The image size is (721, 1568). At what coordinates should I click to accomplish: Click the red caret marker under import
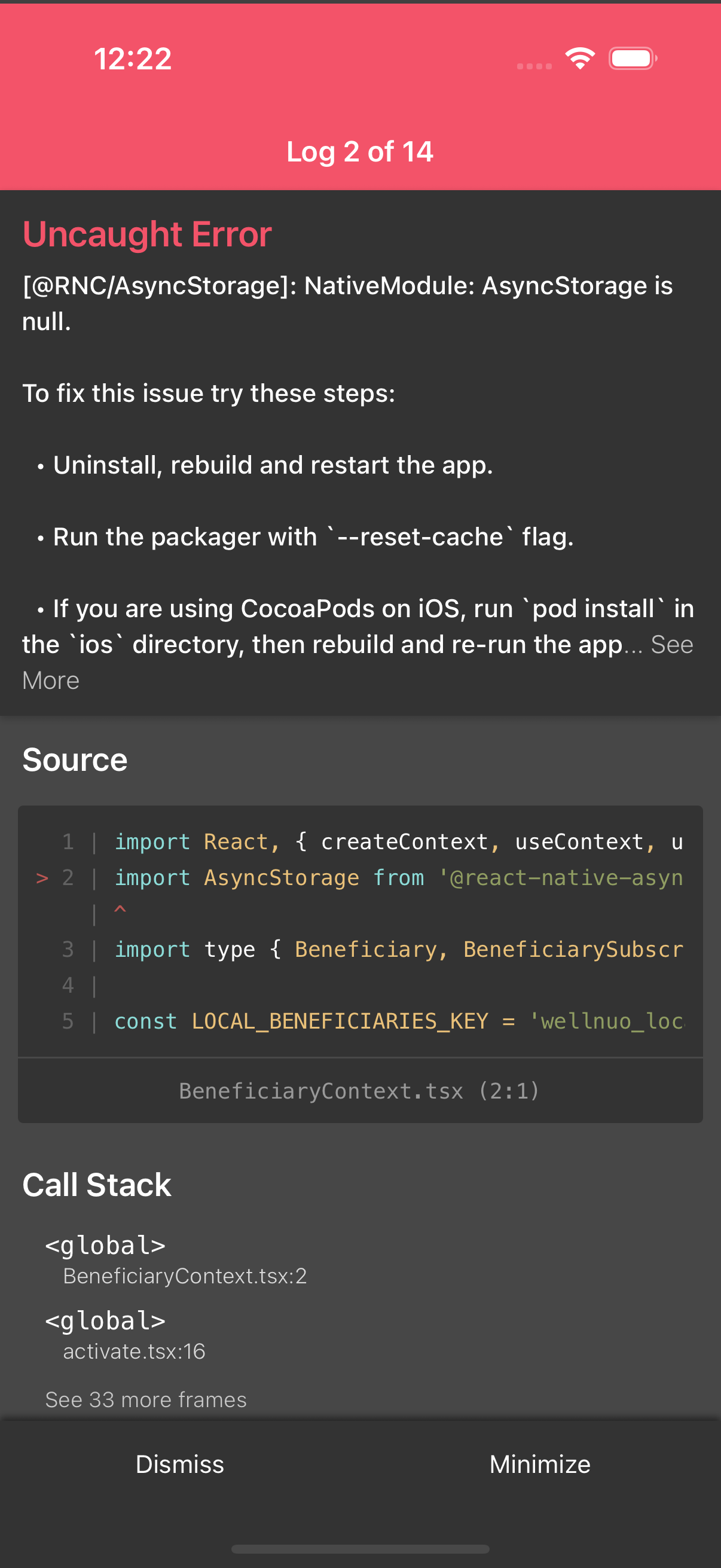coord(120,910)
